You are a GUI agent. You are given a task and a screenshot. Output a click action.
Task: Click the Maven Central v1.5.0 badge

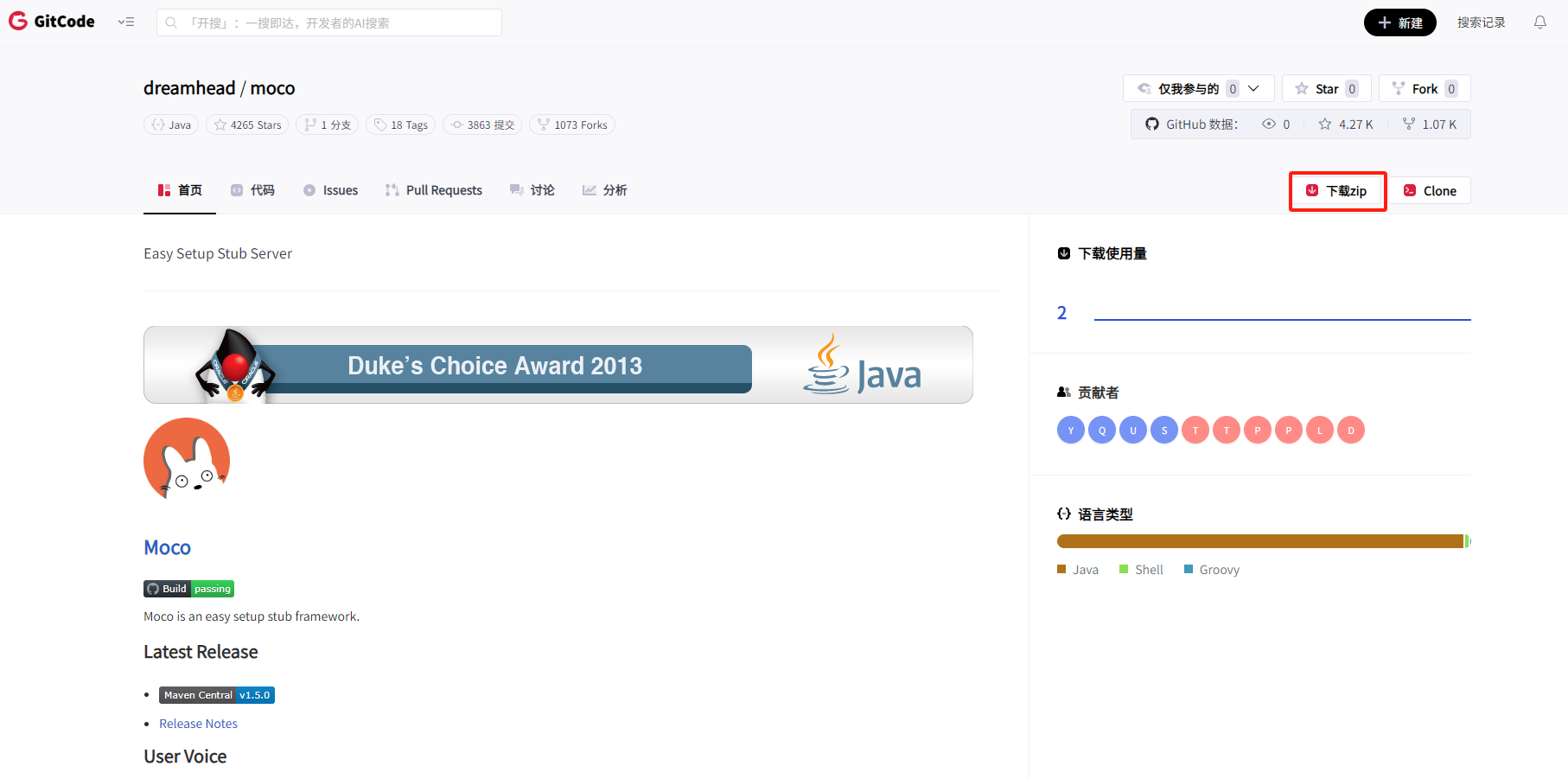[x=217, y=695]
